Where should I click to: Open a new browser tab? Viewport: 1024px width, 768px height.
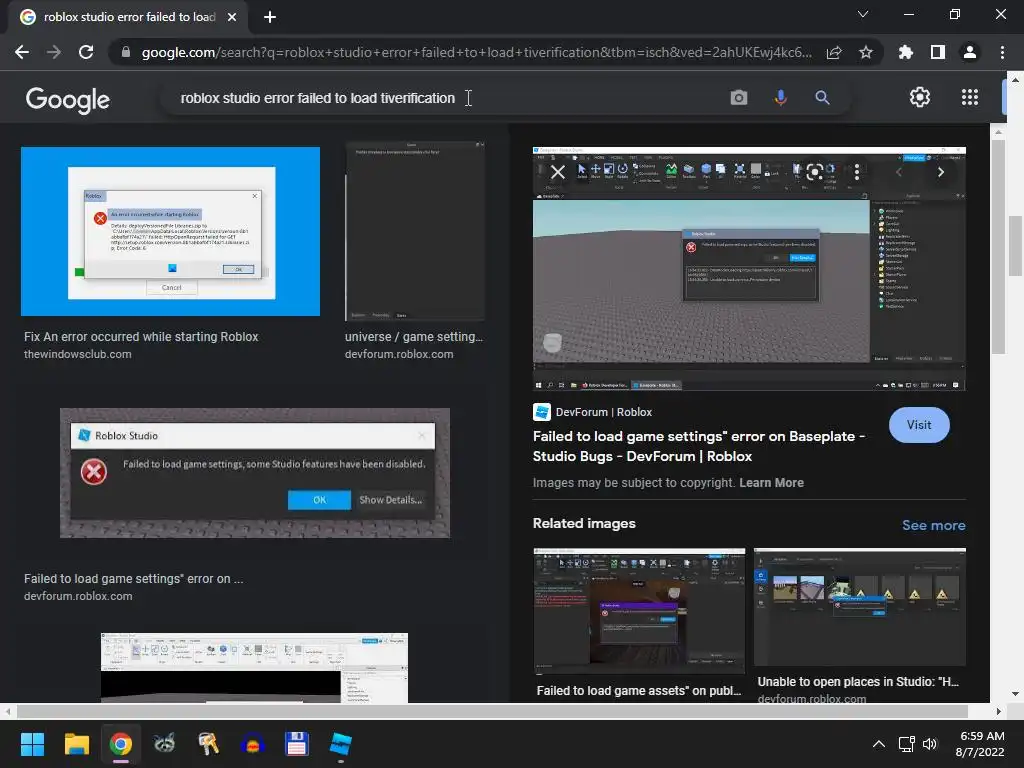(x=270, y=17)
